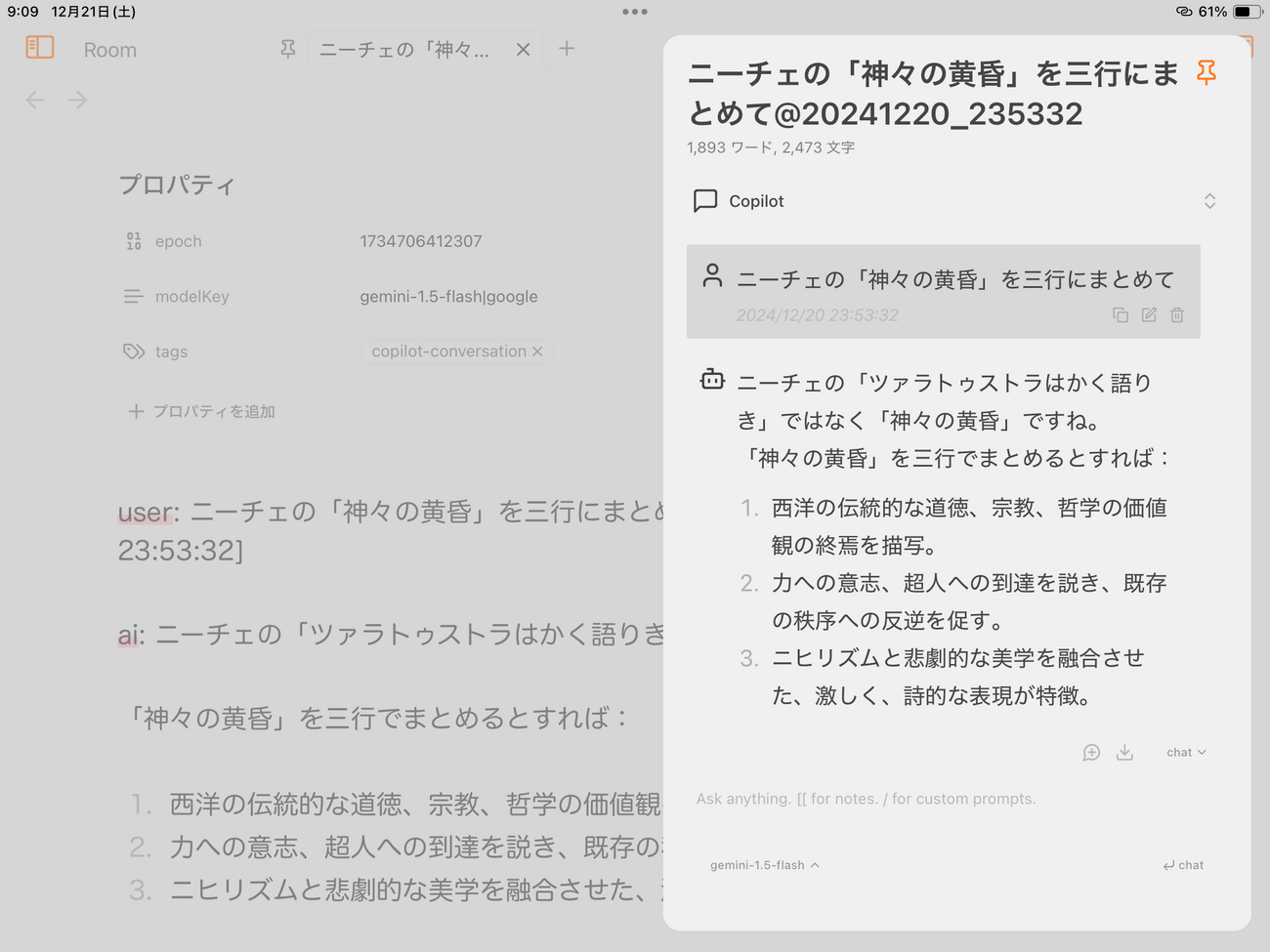
Task: Click プロパティを追加 to add a property
Action: (x=201, y=412)
